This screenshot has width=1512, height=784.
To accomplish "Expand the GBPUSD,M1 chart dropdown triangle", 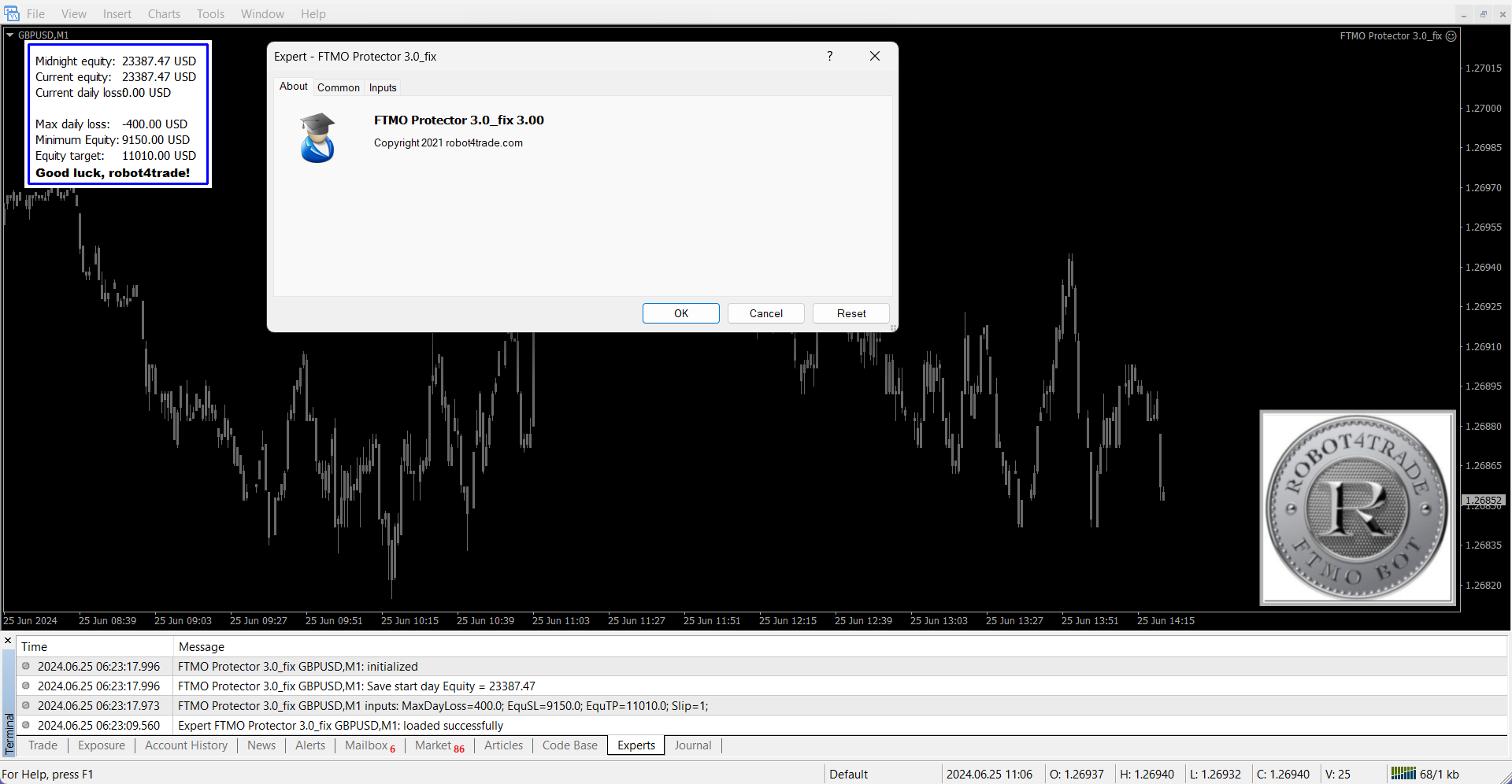I will [10, 35].
